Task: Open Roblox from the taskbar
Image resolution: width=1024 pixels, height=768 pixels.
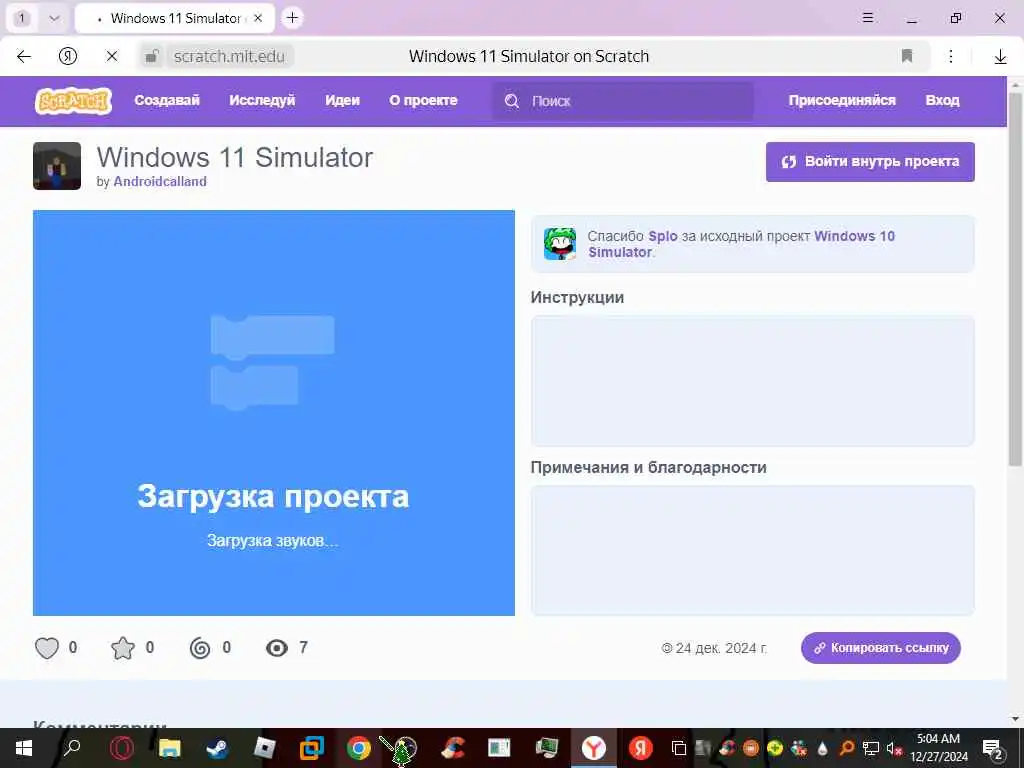Action: (x=264, y=748)
